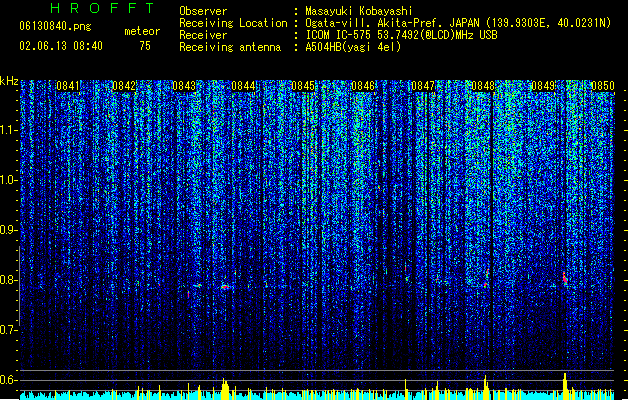629x400 pixels.
Task: Click the 0.9 kHz axis label
Action: [x=9, y=230]
